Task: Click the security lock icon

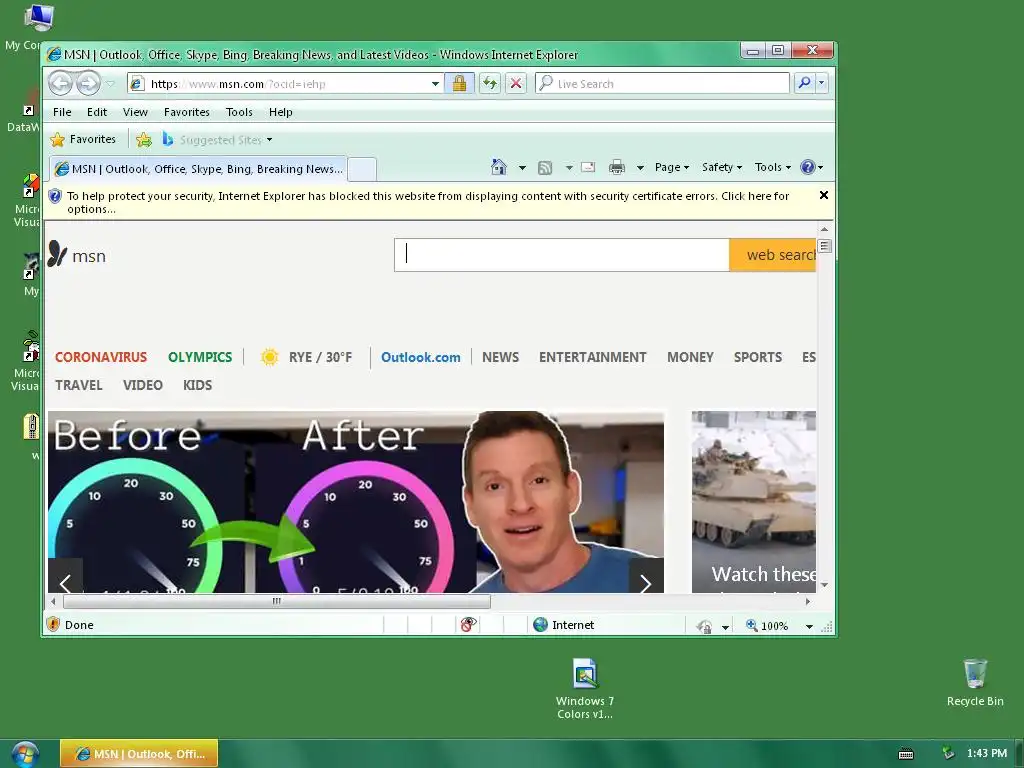Action: tap(459, 83)
